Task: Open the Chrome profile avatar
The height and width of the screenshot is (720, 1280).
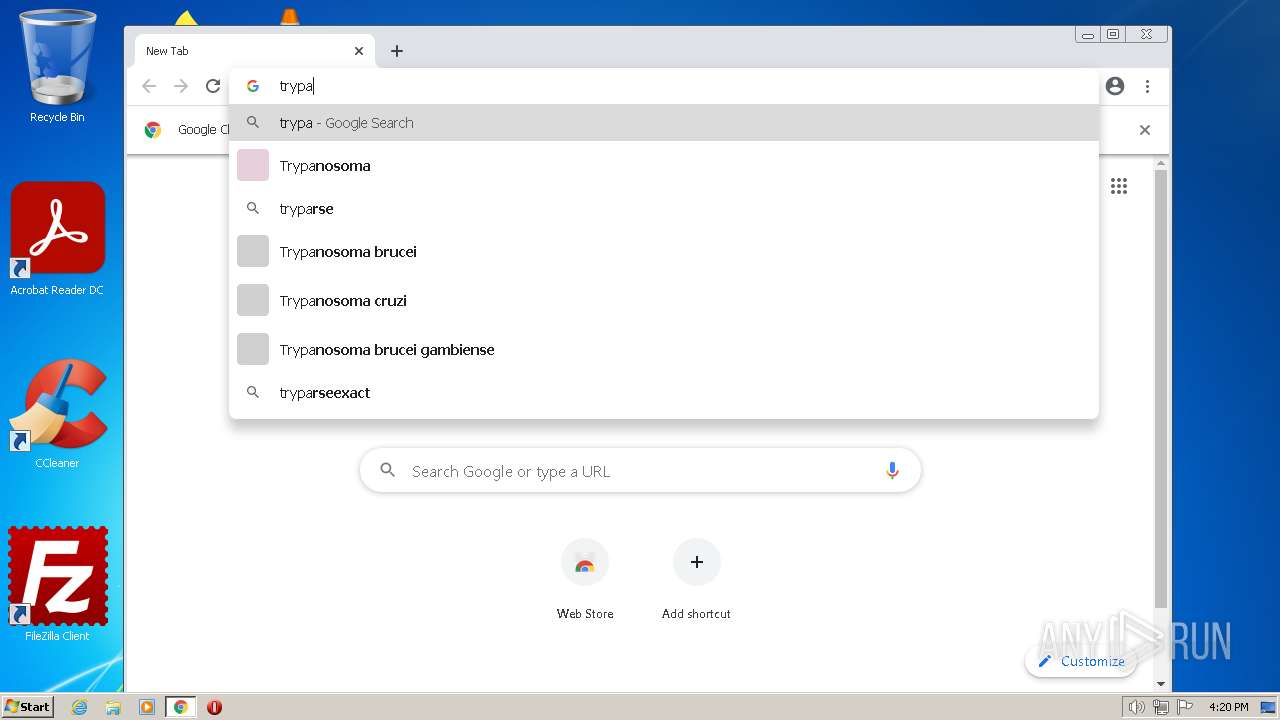Action: click(1115, 86)
